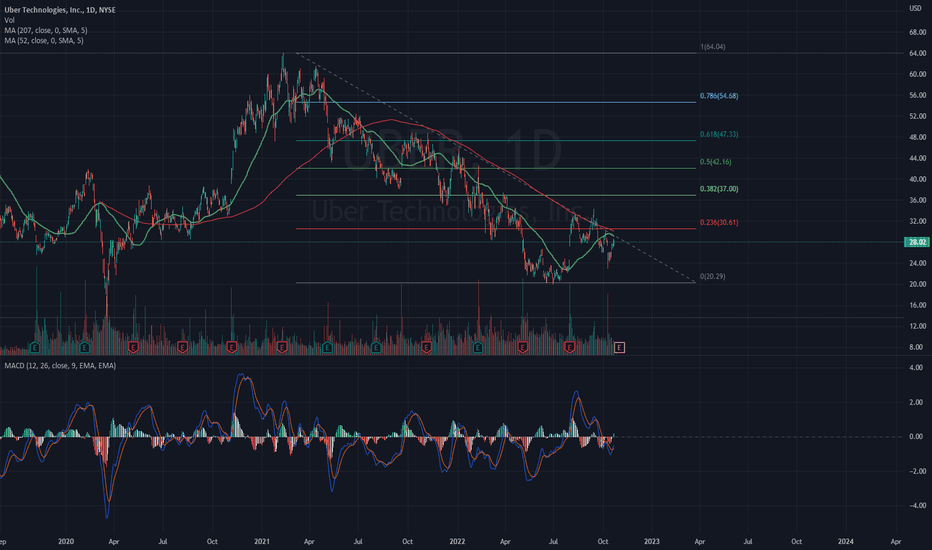Click the Fibonacci label 0.382(37.00)
This screenshot has width=932, height=550.
click(719, 189)
